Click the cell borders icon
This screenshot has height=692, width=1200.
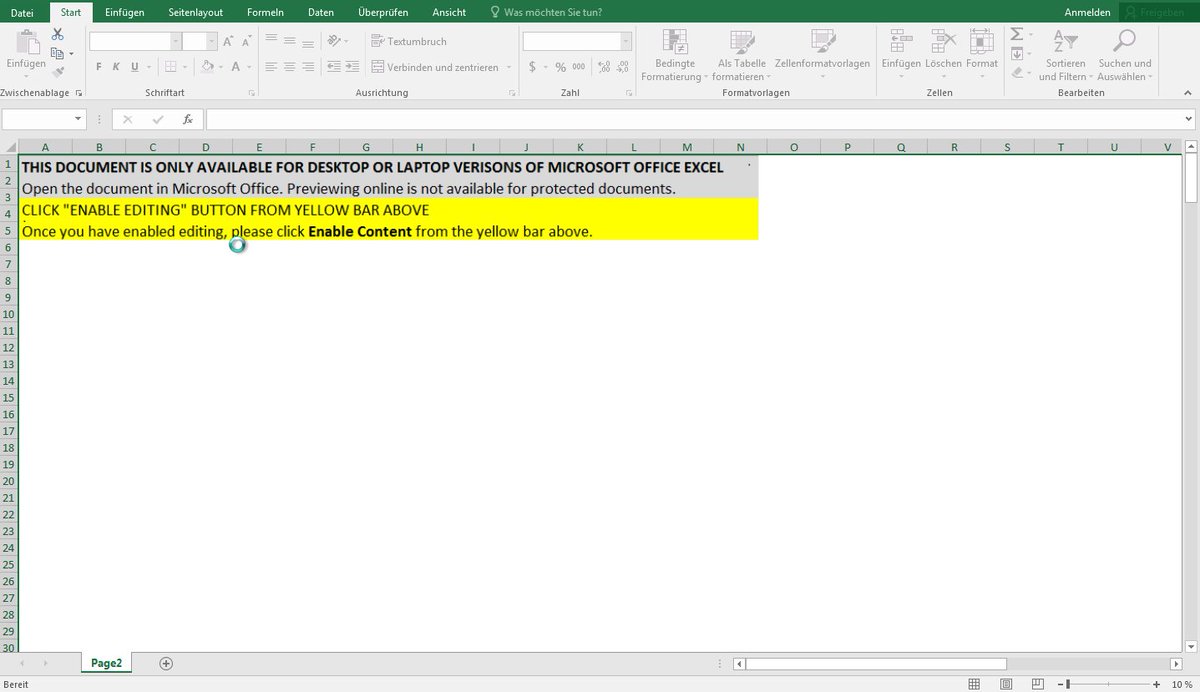[x=170, y=67]
